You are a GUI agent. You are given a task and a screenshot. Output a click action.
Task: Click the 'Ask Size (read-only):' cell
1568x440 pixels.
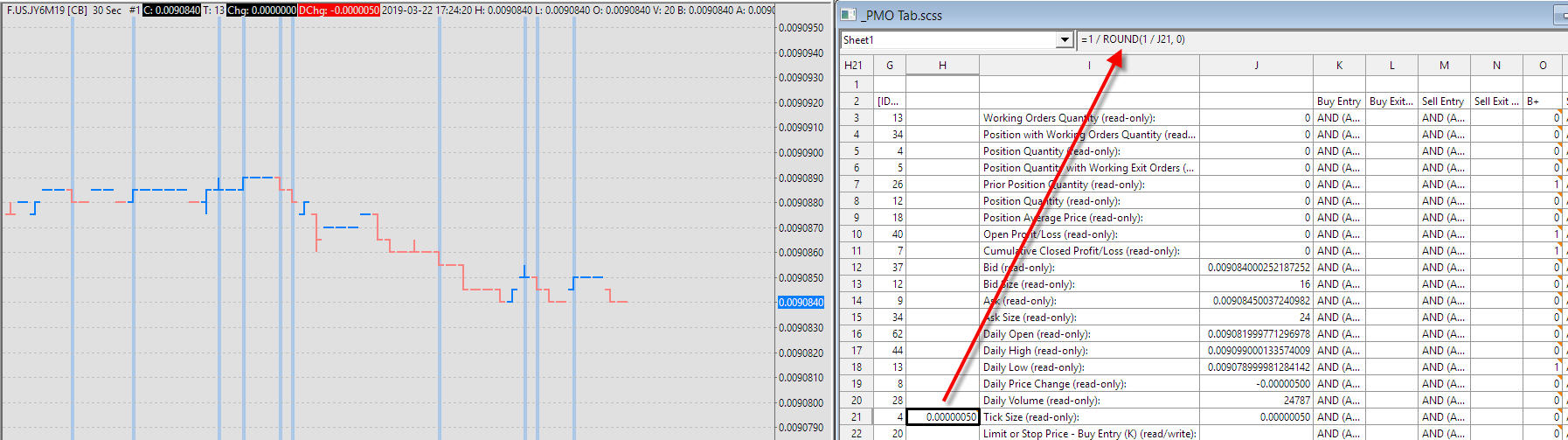point(1089,318)
